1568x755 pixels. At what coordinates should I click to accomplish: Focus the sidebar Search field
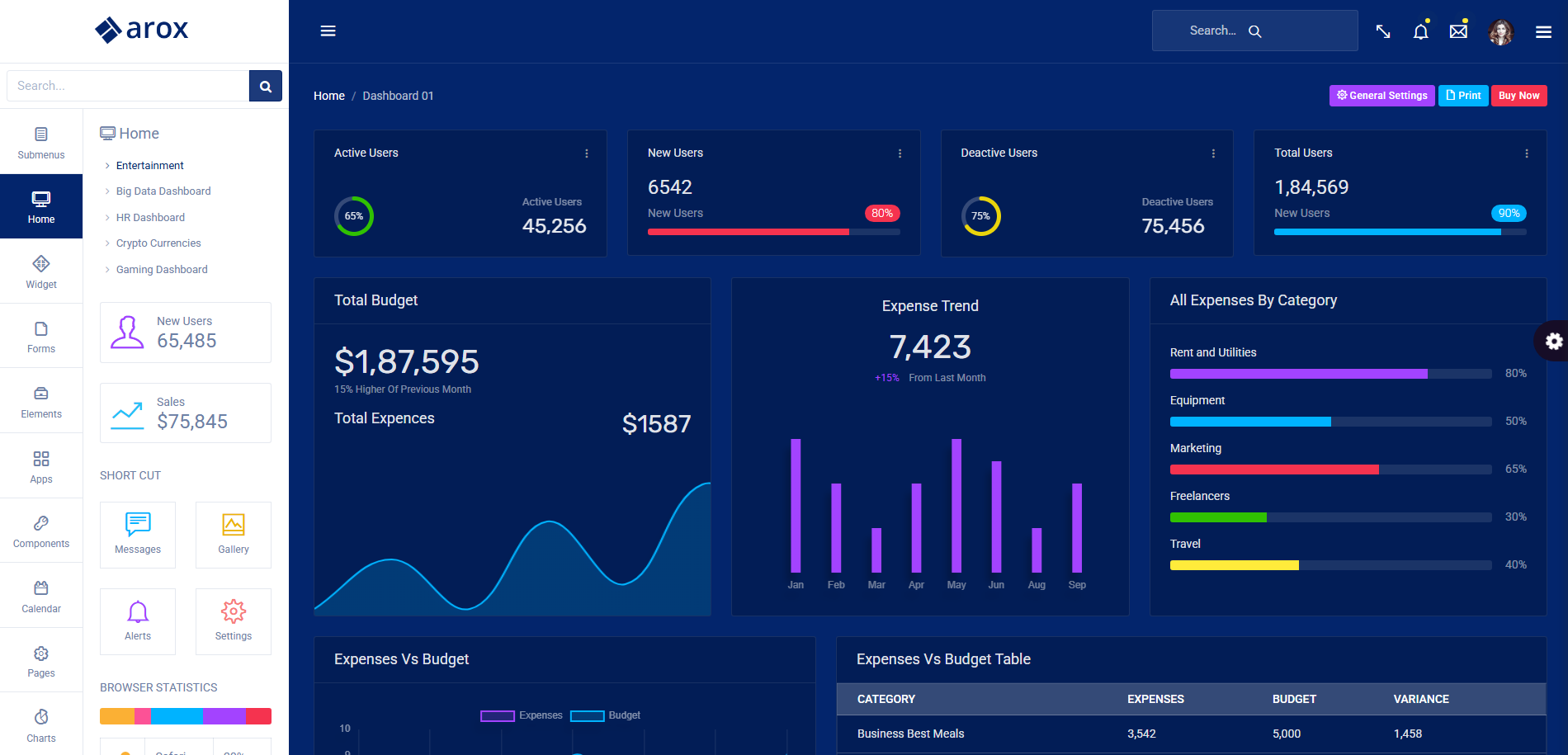(128, 86)
